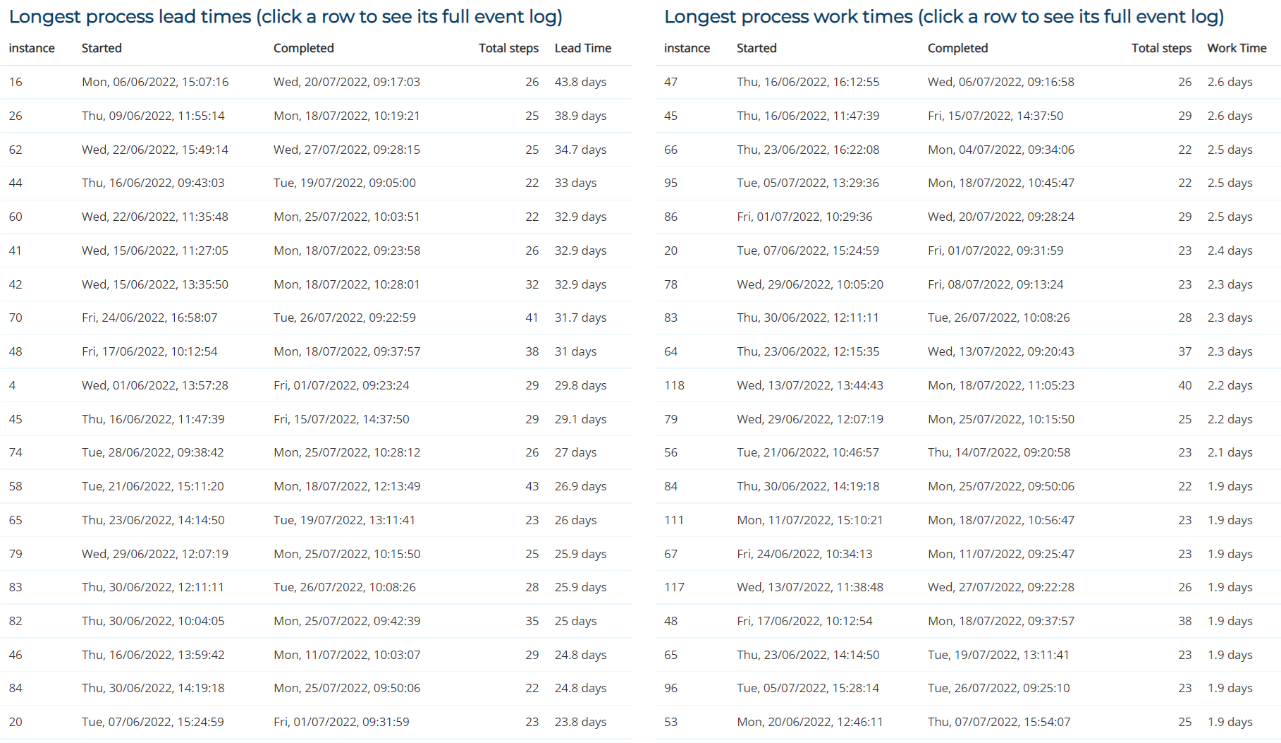
Task: Click instance header in work times table
Action: click(687, 48)
